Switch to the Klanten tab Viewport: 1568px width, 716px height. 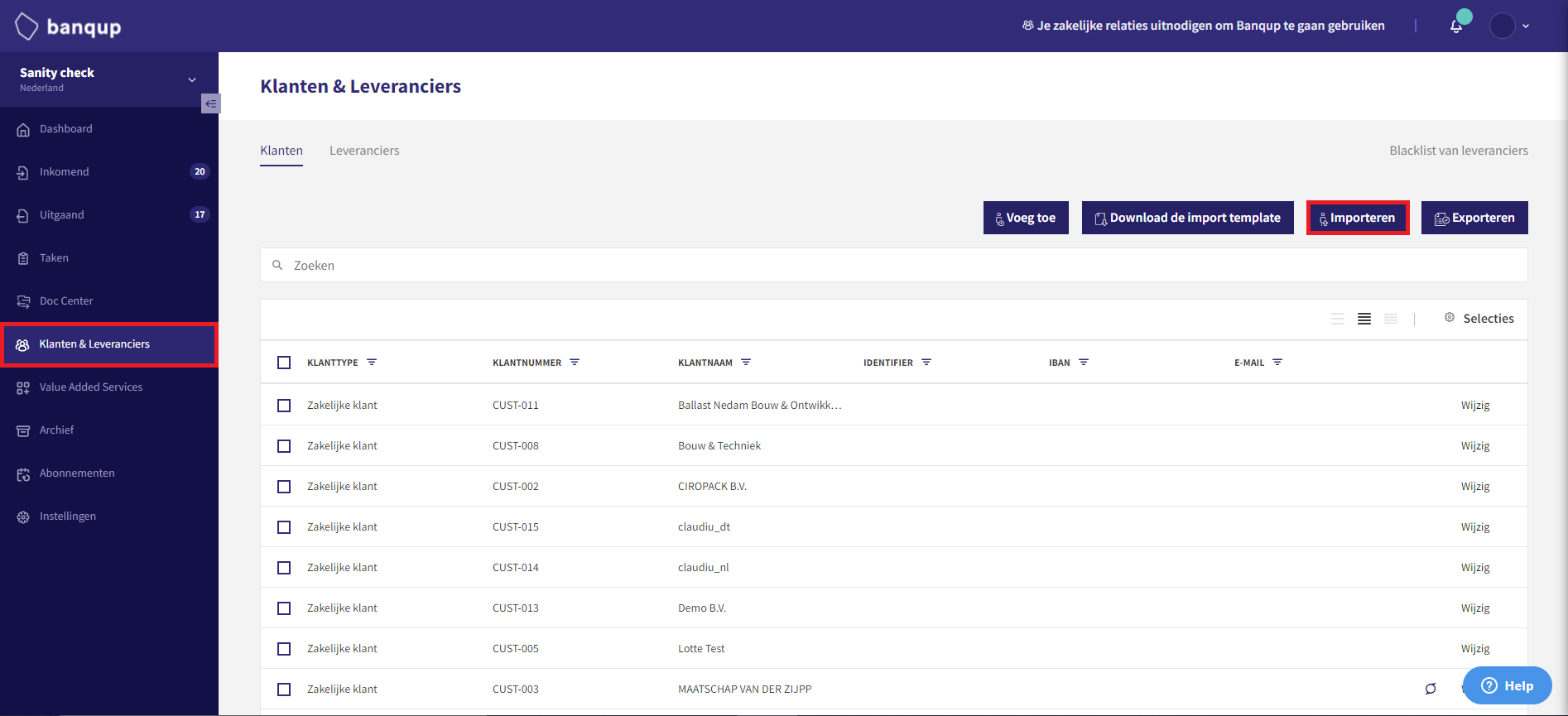[x=281, y=151]
